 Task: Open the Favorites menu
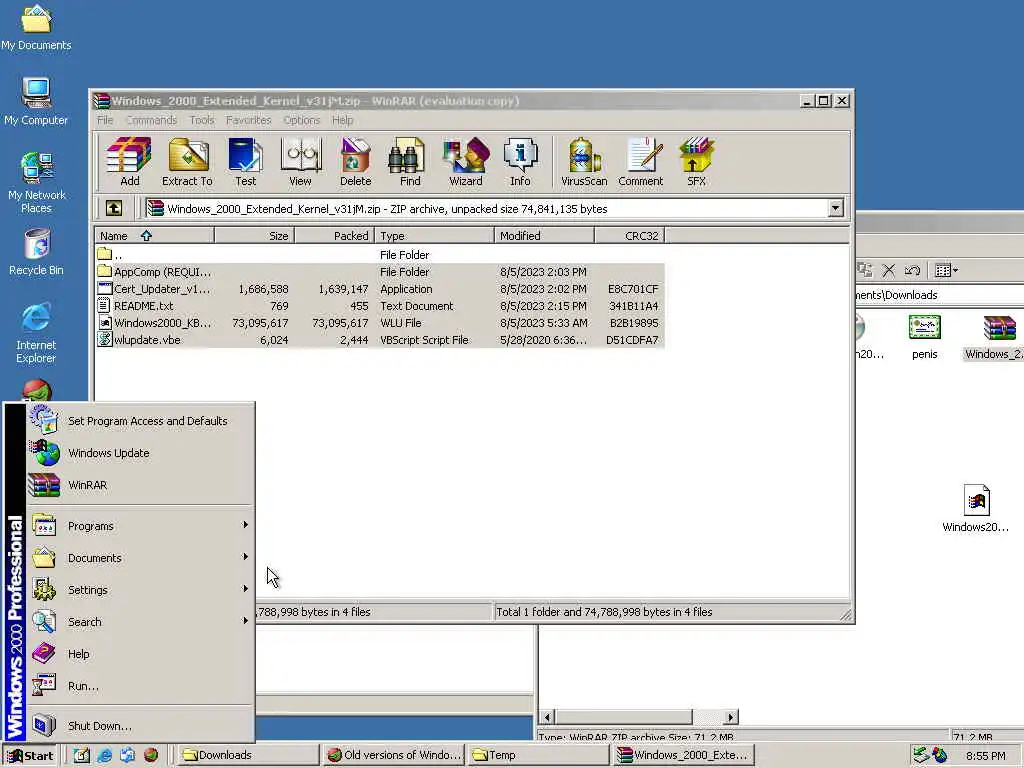pyautogui.click(x=248, y=120)
